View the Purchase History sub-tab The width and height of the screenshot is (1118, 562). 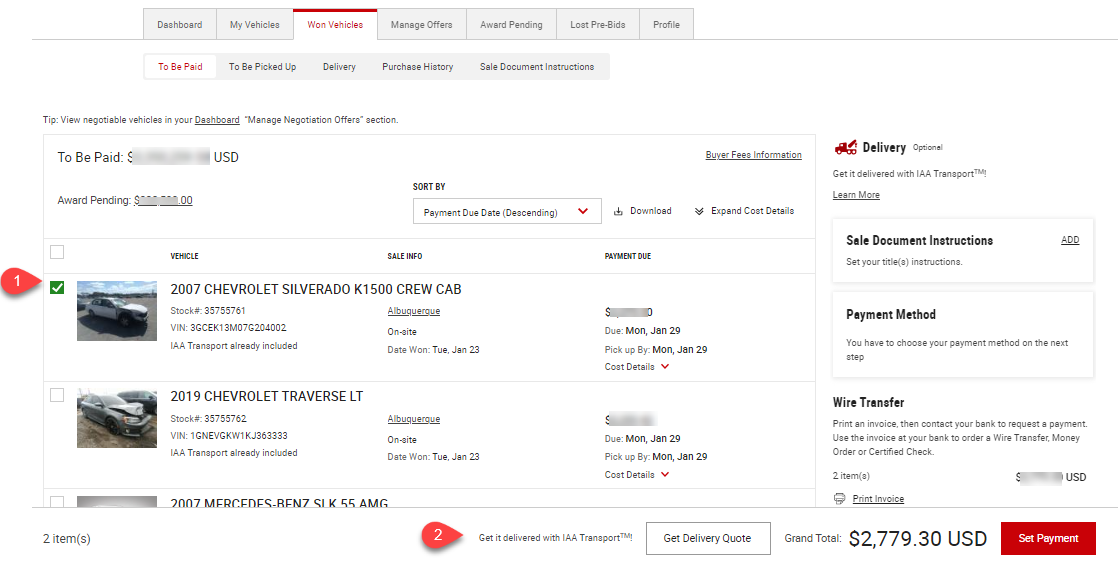[418, 66]
